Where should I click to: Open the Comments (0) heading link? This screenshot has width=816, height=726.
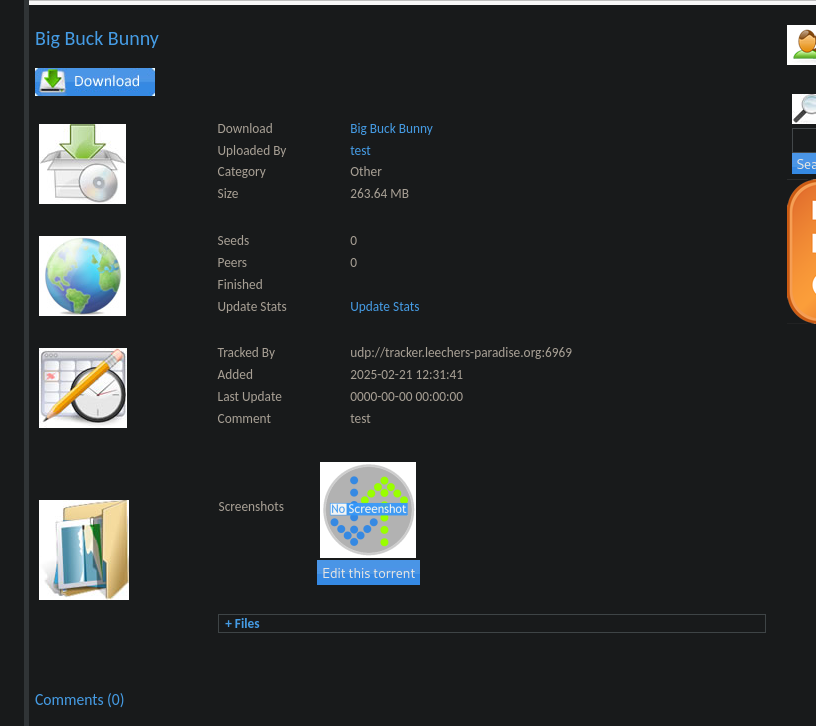[80, 699]
